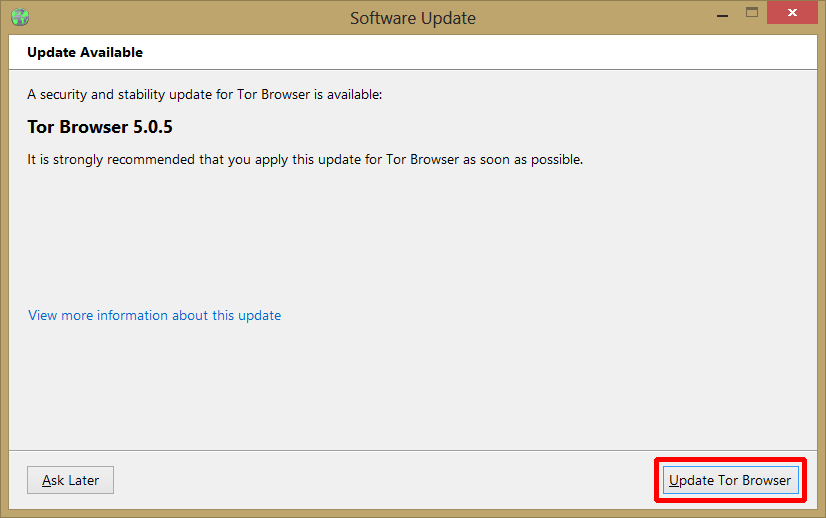
Task: Close the Software Update dialog
Action: click(793, 14)
